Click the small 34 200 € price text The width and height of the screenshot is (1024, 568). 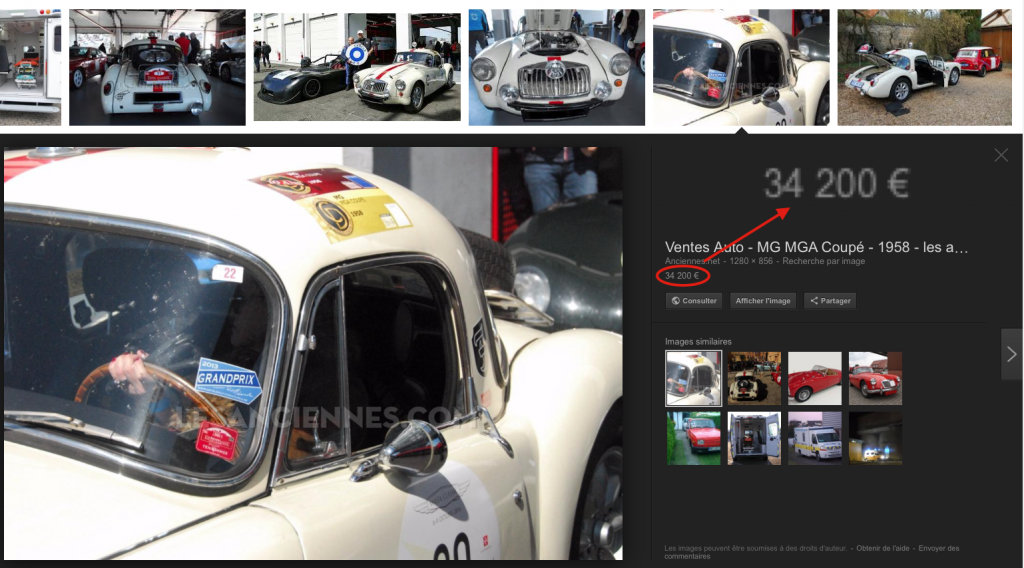(682, 276)
